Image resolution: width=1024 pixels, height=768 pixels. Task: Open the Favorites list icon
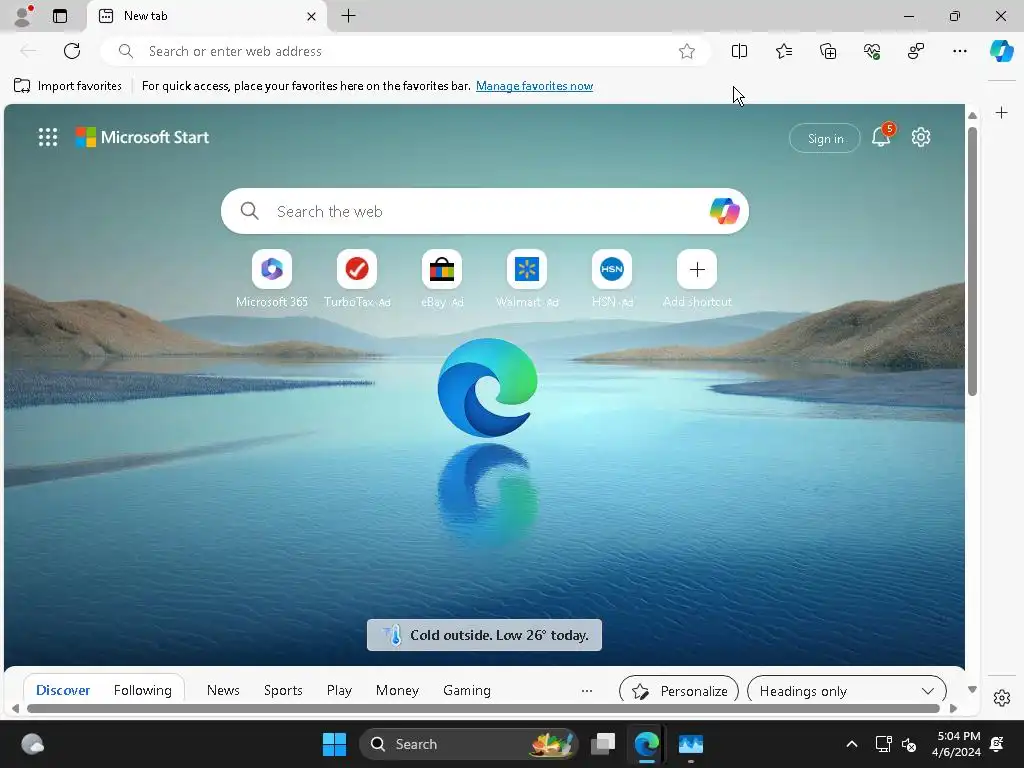pos(784,51)
